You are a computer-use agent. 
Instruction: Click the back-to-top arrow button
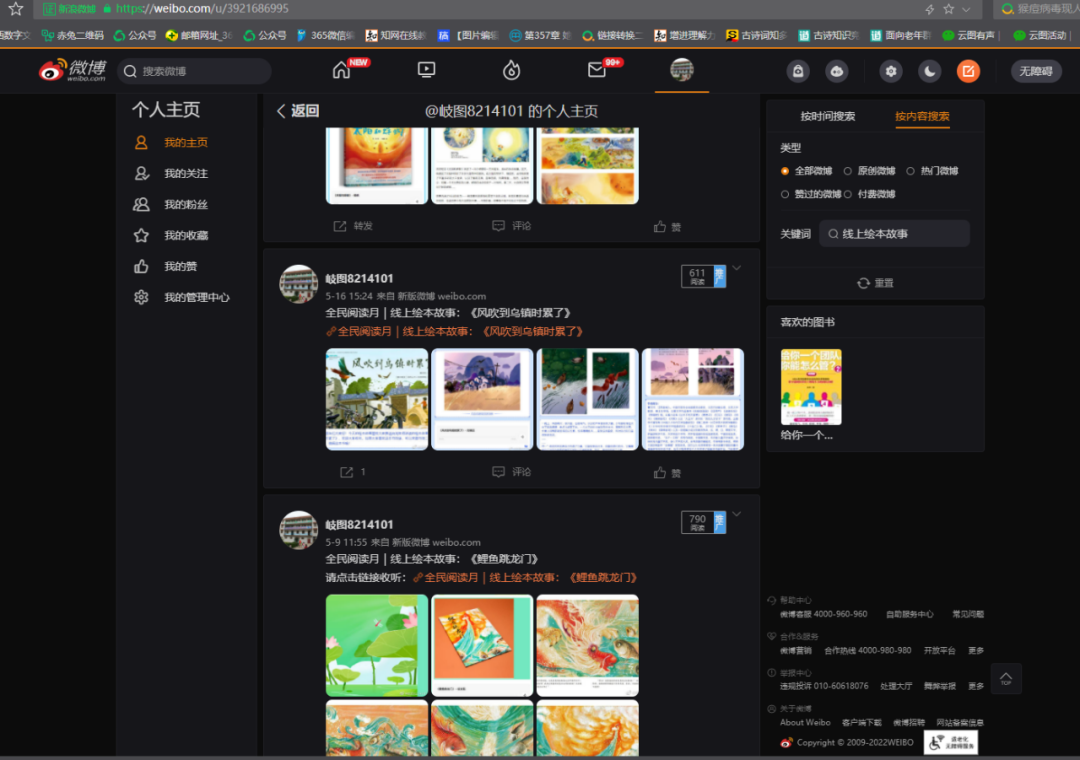1006,679
